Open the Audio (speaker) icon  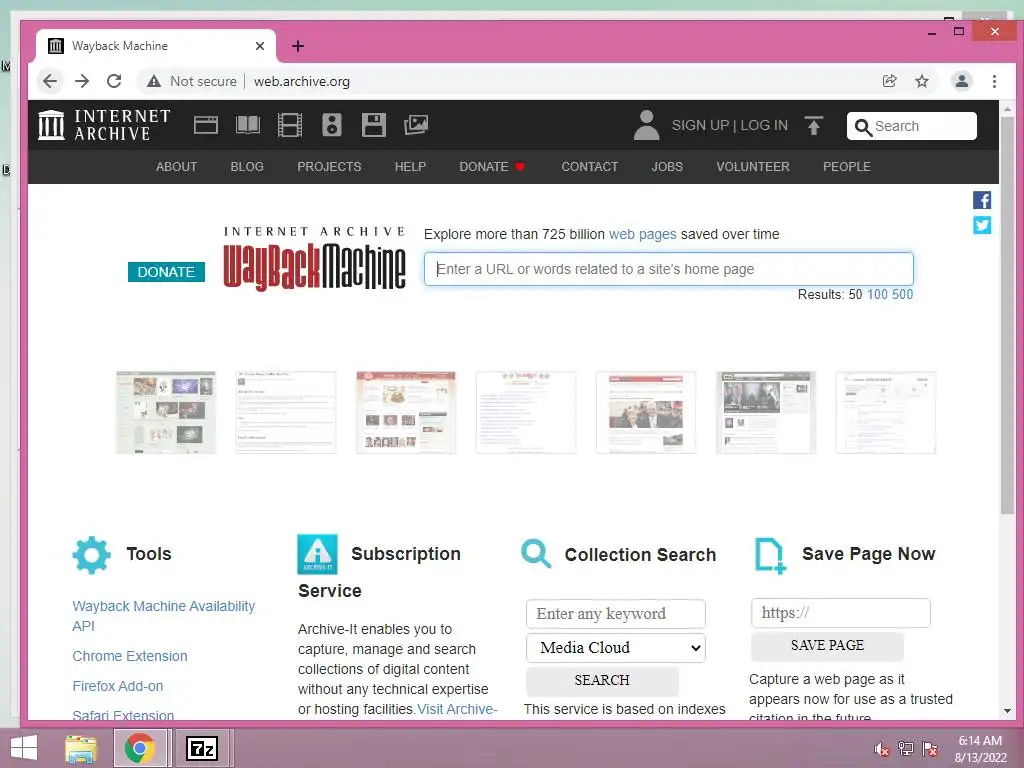tap(332, 125)
